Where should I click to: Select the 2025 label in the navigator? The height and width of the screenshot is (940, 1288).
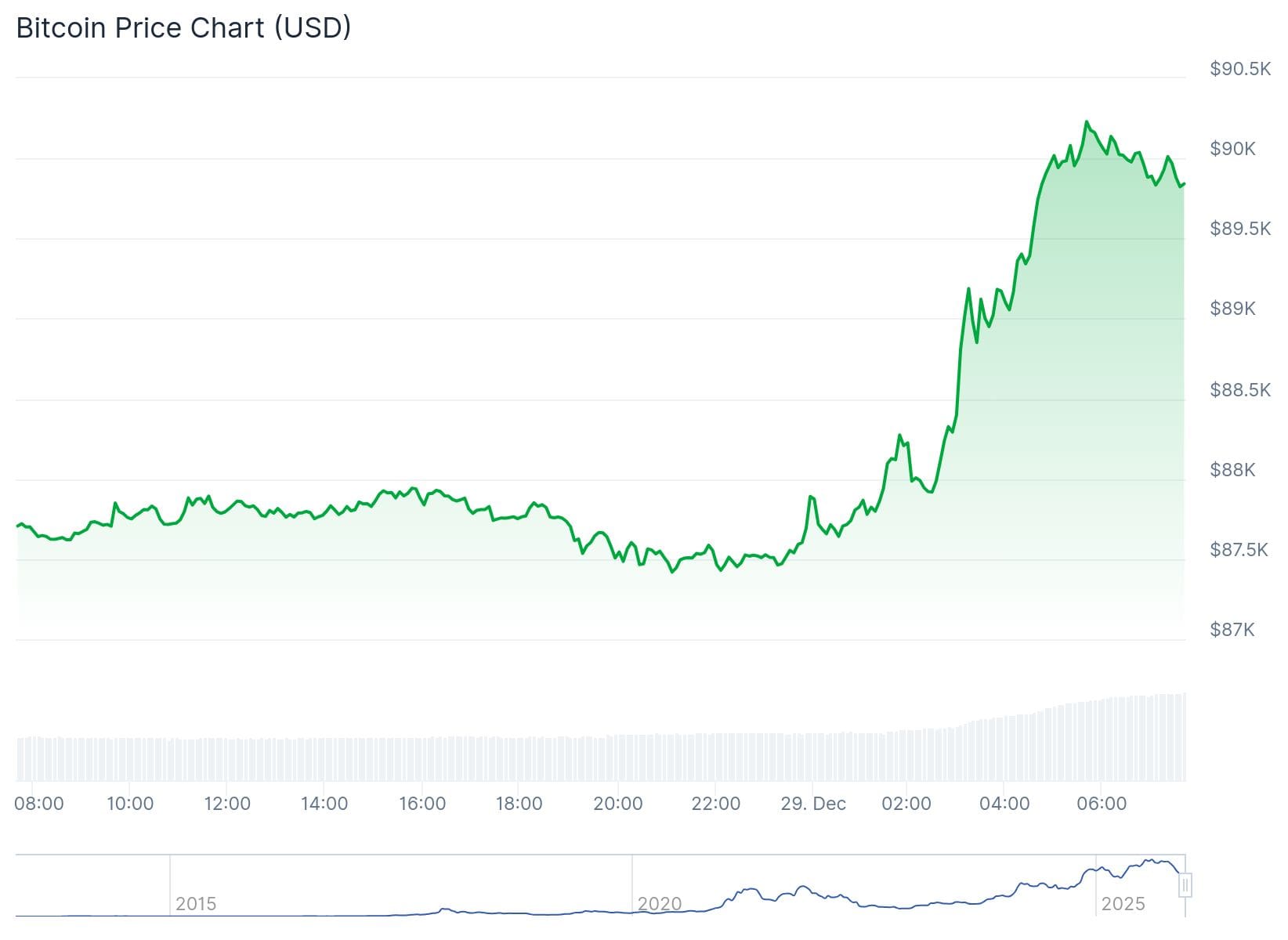click(x=1123, y=904)
